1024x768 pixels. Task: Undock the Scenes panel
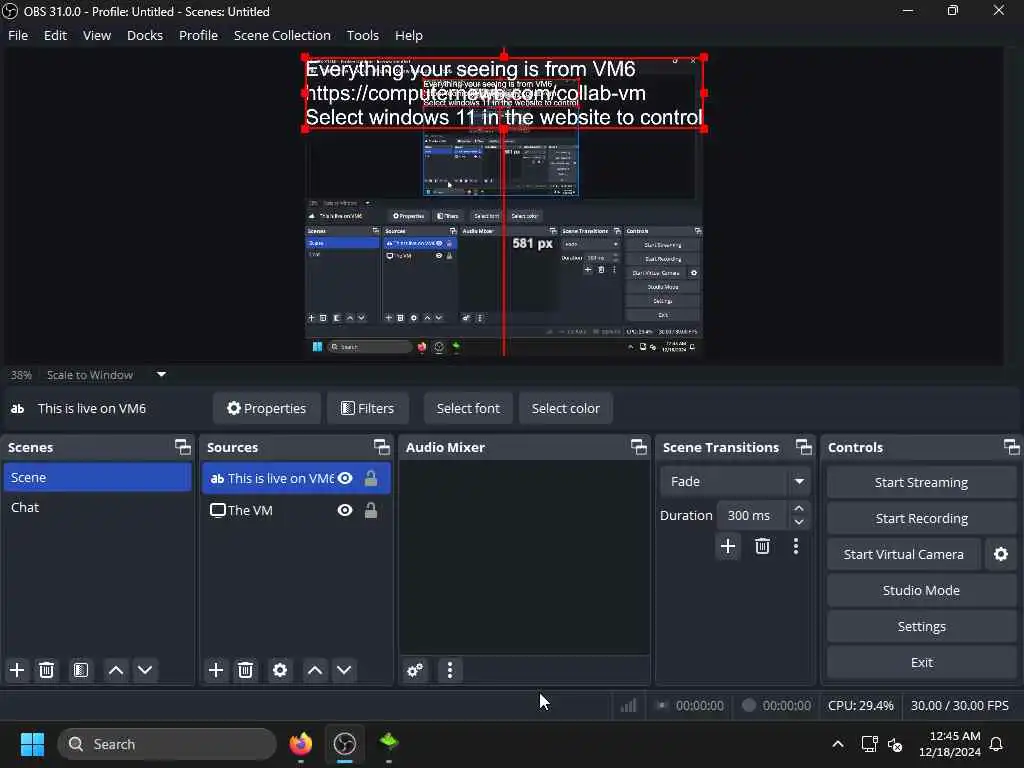tap(183, 447)
